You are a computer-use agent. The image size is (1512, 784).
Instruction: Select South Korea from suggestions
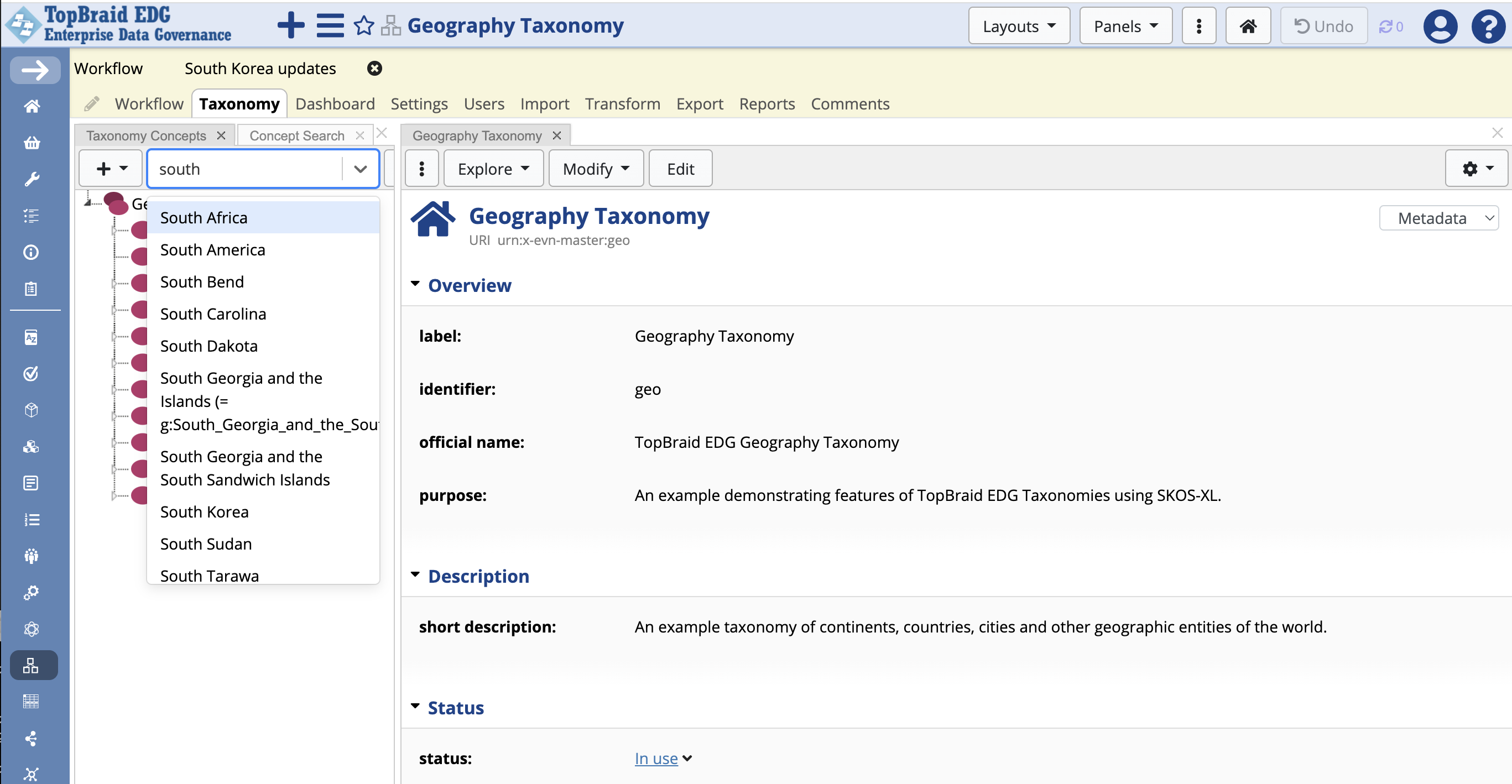tap(263, 512)
